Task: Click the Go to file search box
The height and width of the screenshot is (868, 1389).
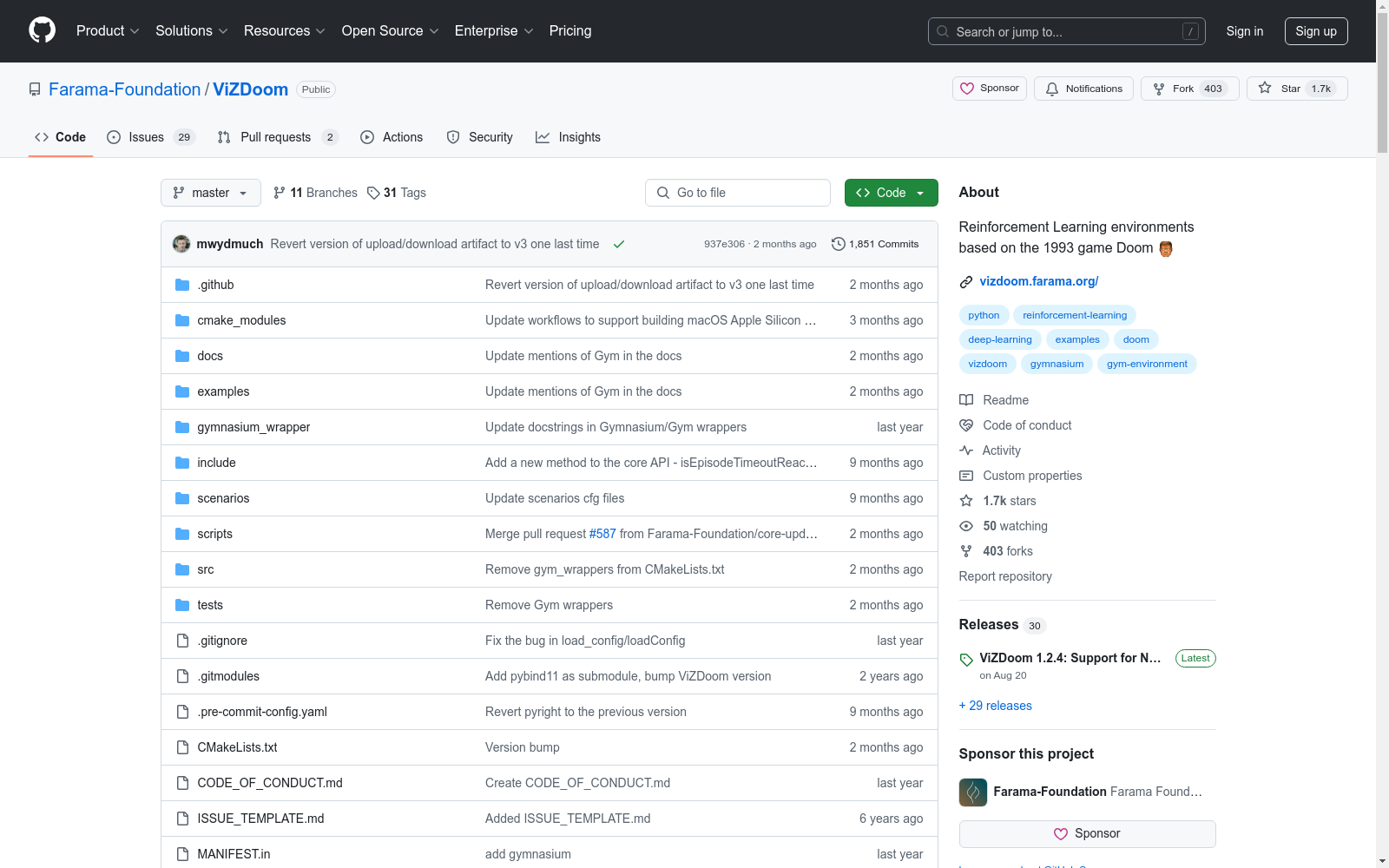Action: [738, 193]
